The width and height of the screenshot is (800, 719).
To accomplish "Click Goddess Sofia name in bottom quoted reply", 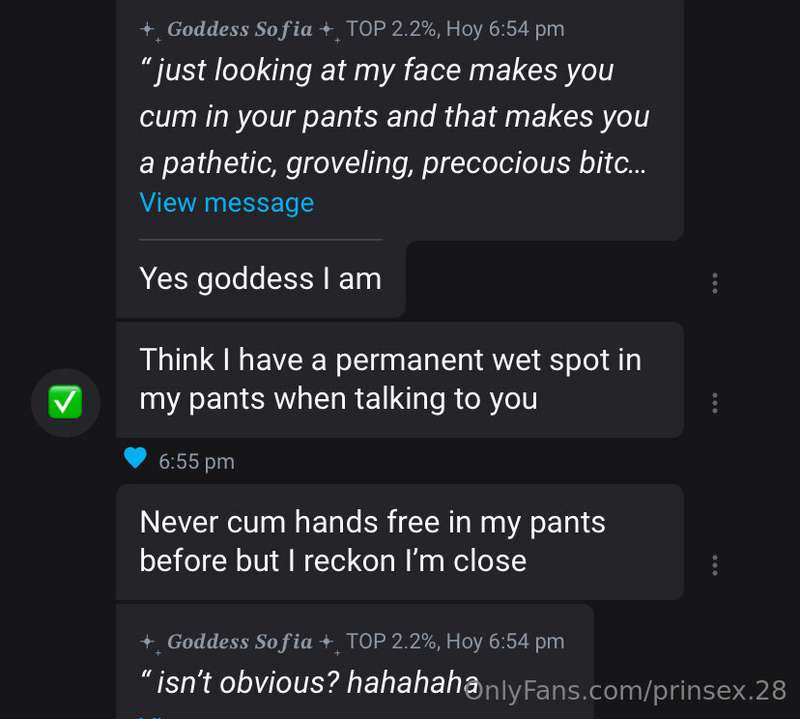I will pos(240,641).
